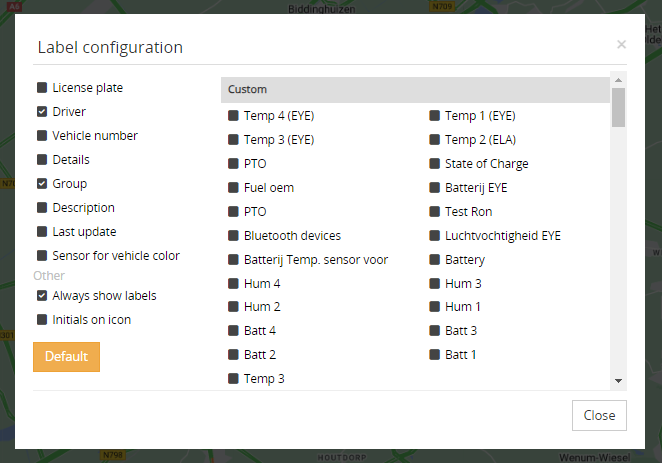This screenshot has width=662, height=463.
Task: Enable Luchtvochtigheid EYE checkbox
Action: 434,236
